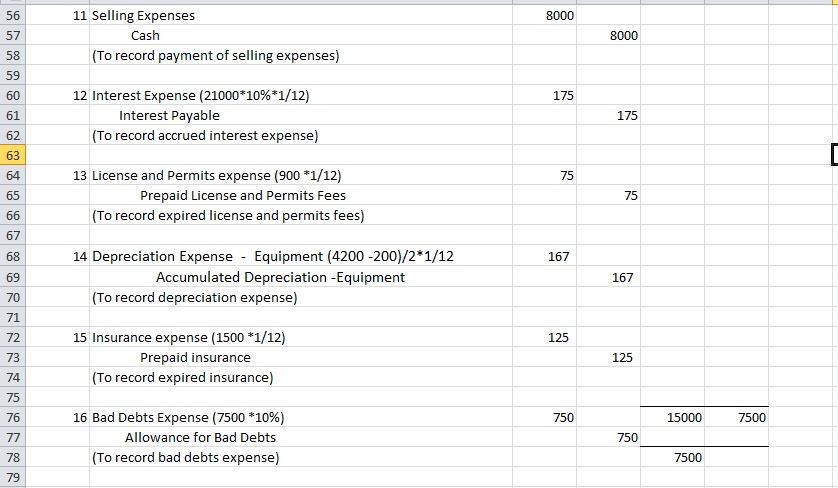Select the Interest Expense formula description cell
Viewport: 838px width, 488px height.
point(301,96)
